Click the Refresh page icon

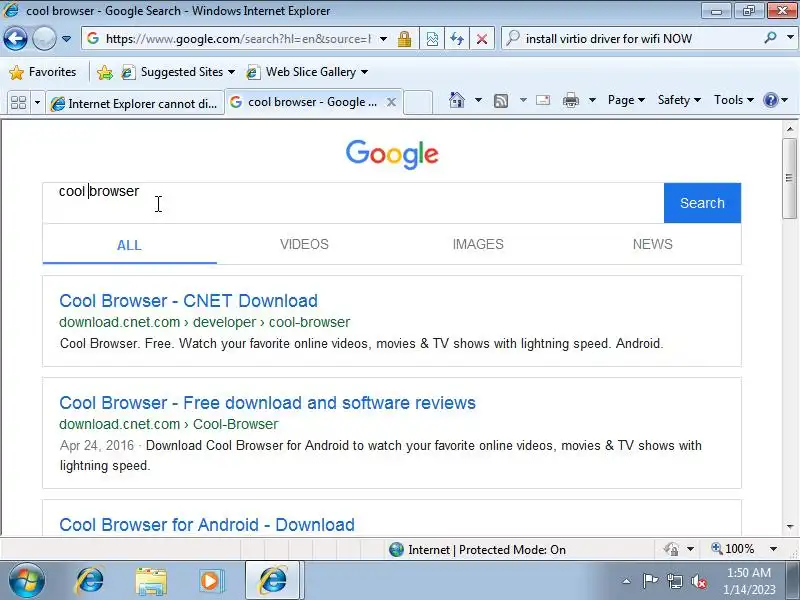(457, 39)
